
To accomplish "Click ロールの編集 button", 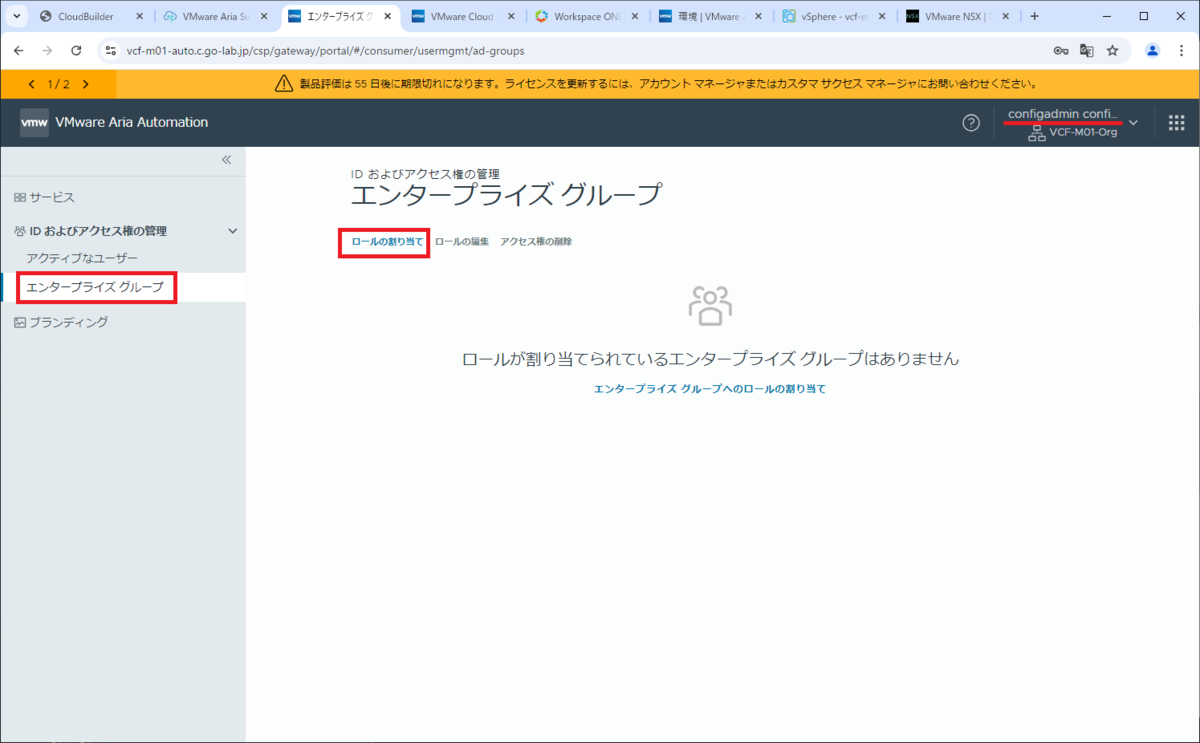I will click(x=462, y=242).
